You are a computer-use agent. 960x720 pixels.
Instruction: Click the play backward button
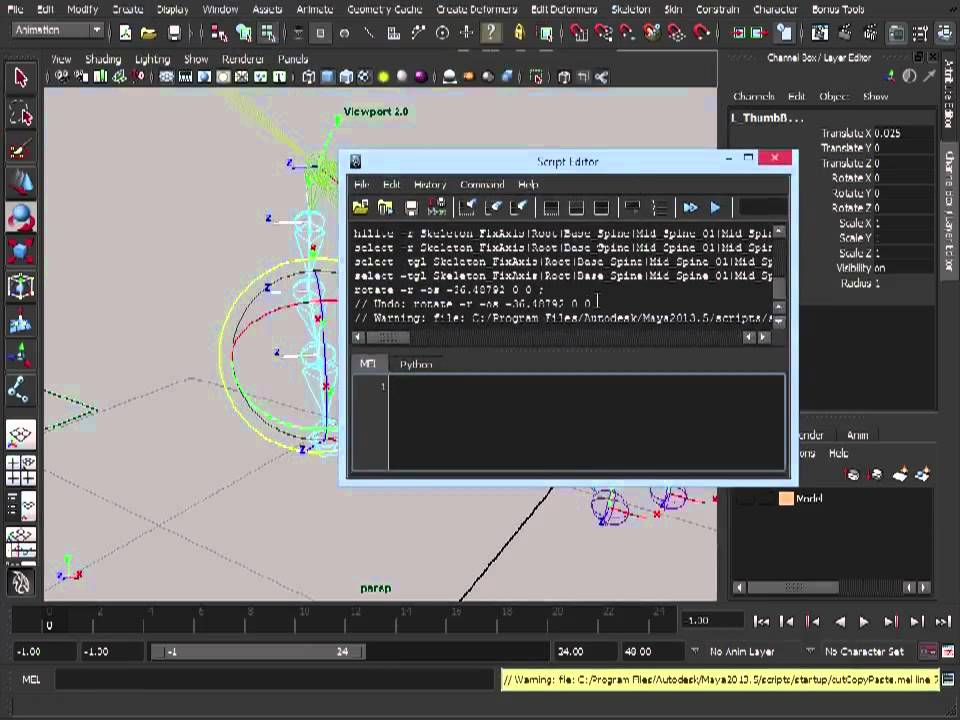(x=840, y=622)
